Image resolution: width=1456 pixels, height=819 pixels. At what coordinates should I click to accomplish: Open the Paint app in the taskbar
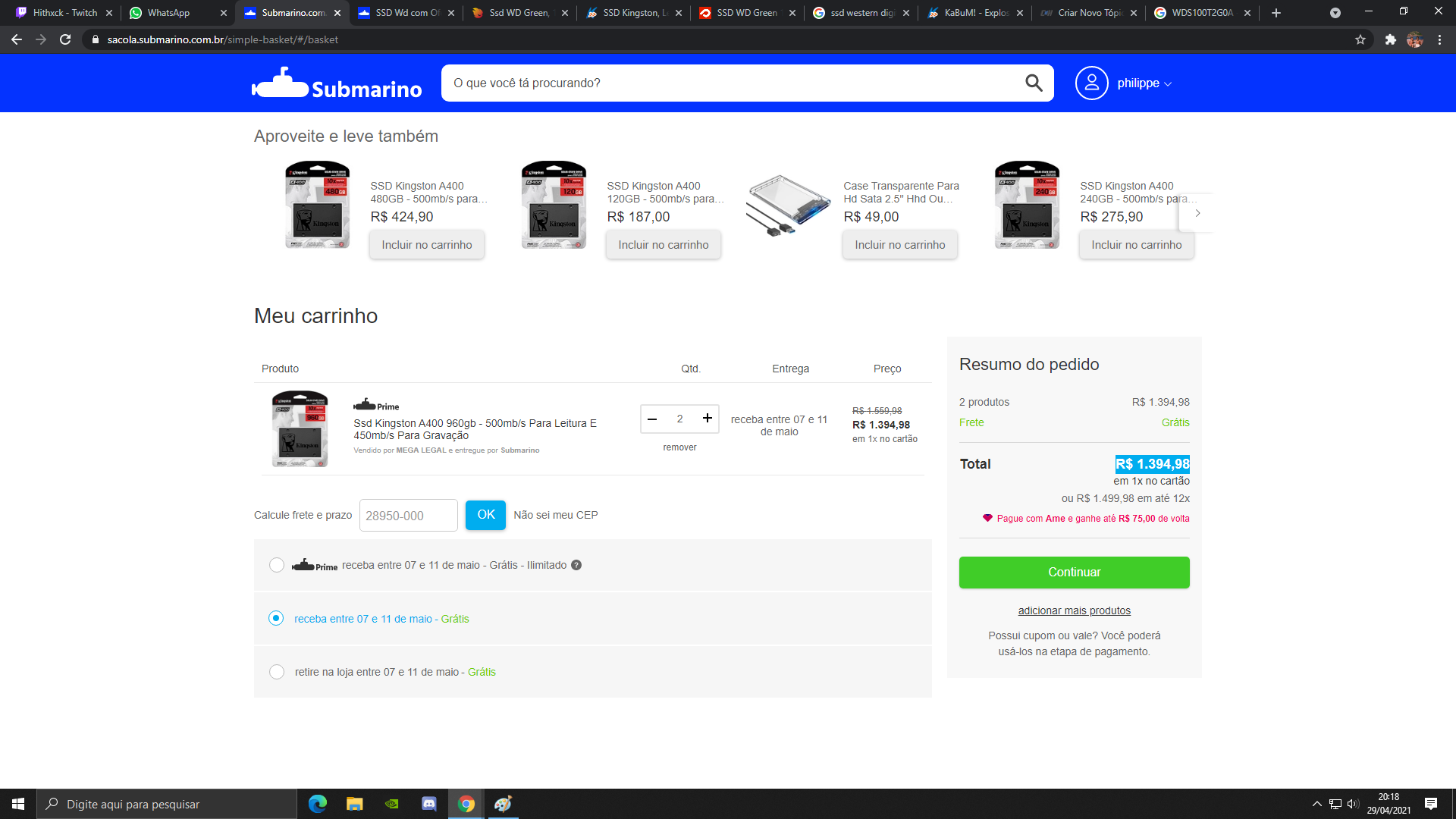[x=504, y=804]
